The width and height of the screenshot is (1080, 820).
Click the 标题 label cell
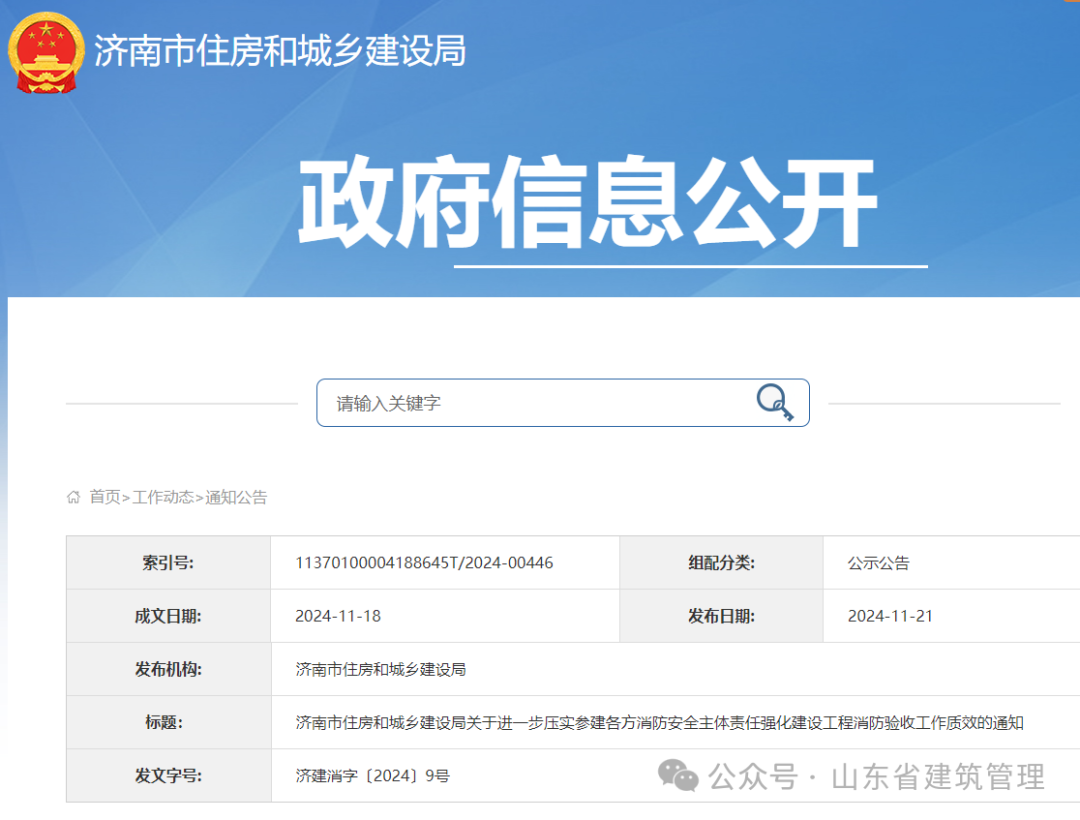pos(168,722)
